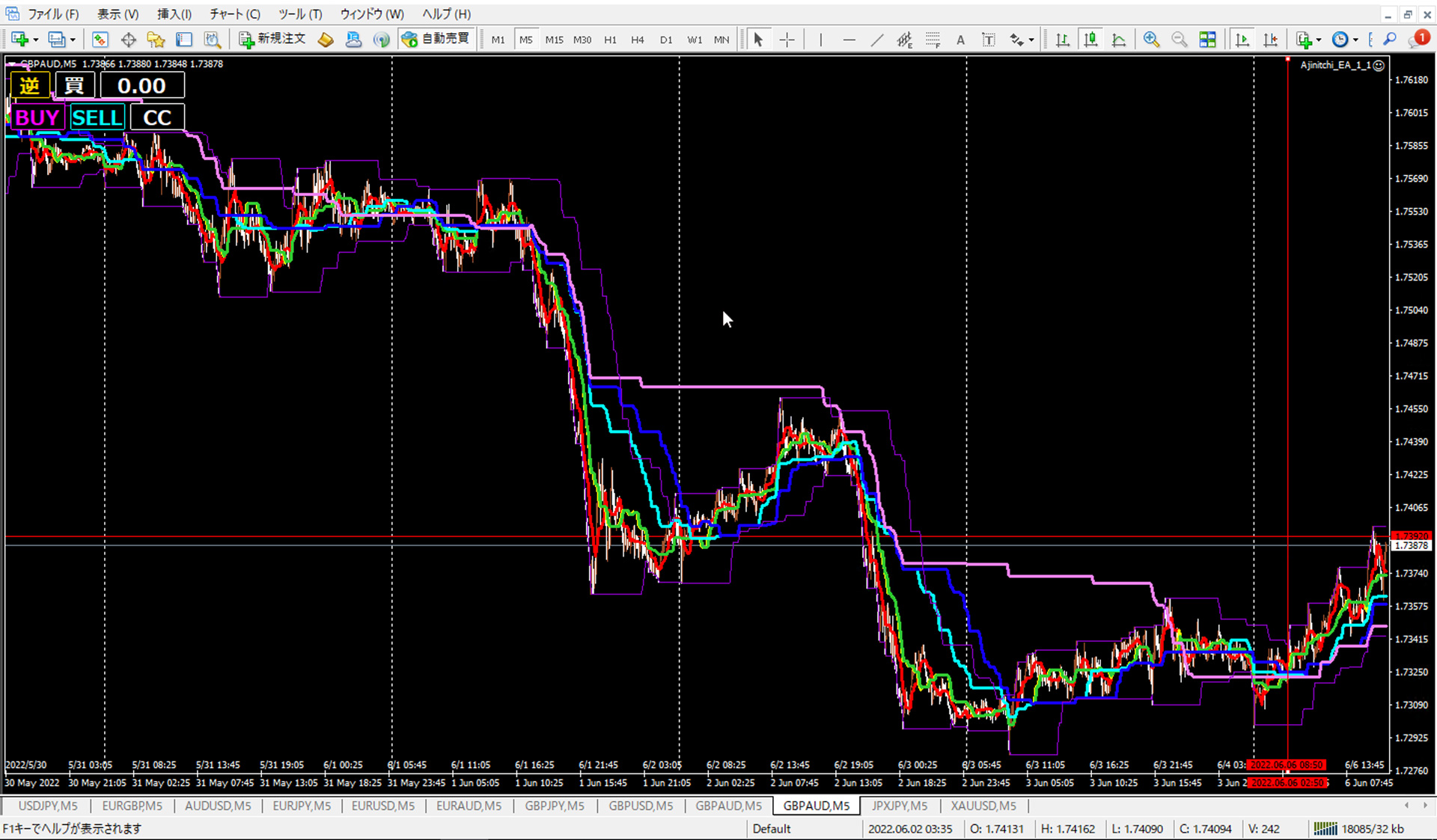This screenshot has height=840, width=1437.
Task: Open the tile windows icon
Action: click(1207, 40)
